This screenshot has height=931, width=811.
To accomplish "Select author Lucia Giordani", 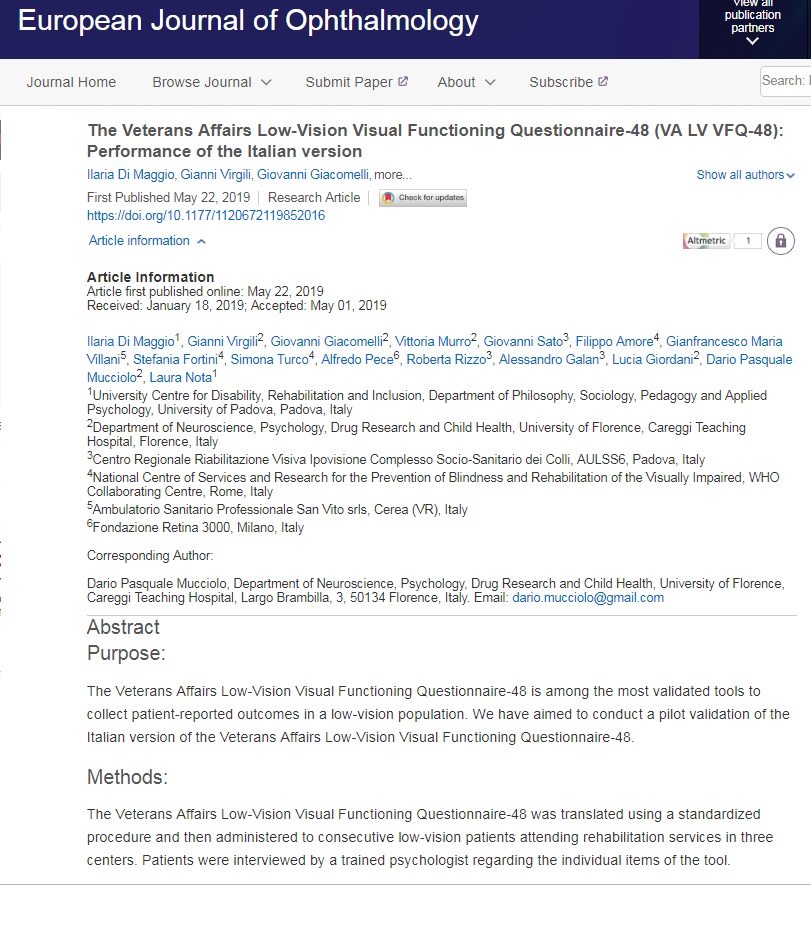I will click(x=652, y=359).
